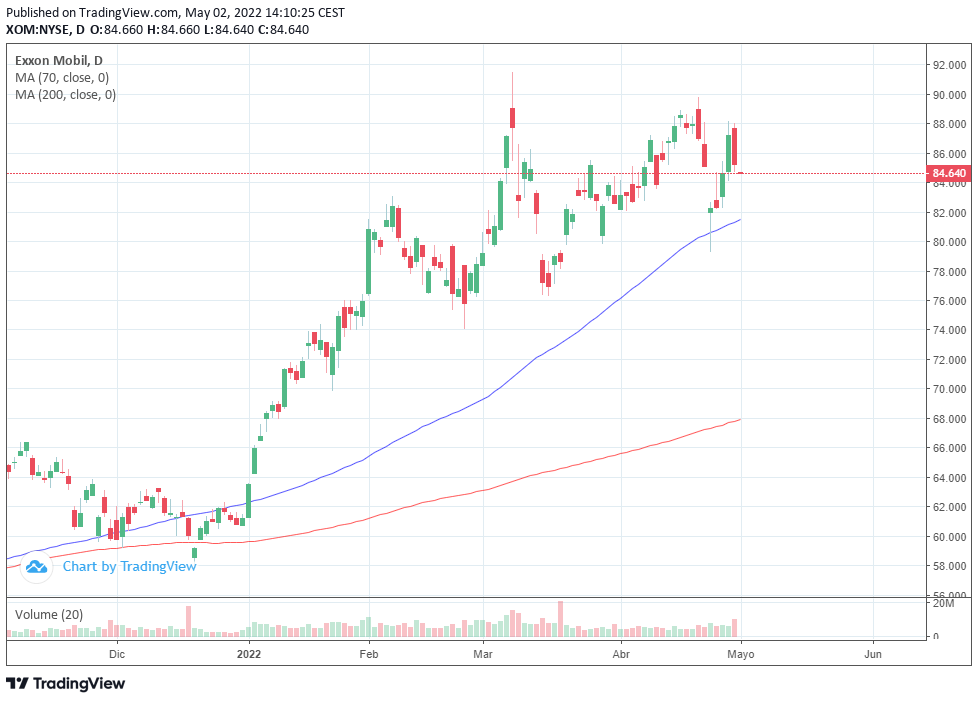Click the '2022' date axis label
The height and width of the screenshot is (702, 978).
pos(249,654)
